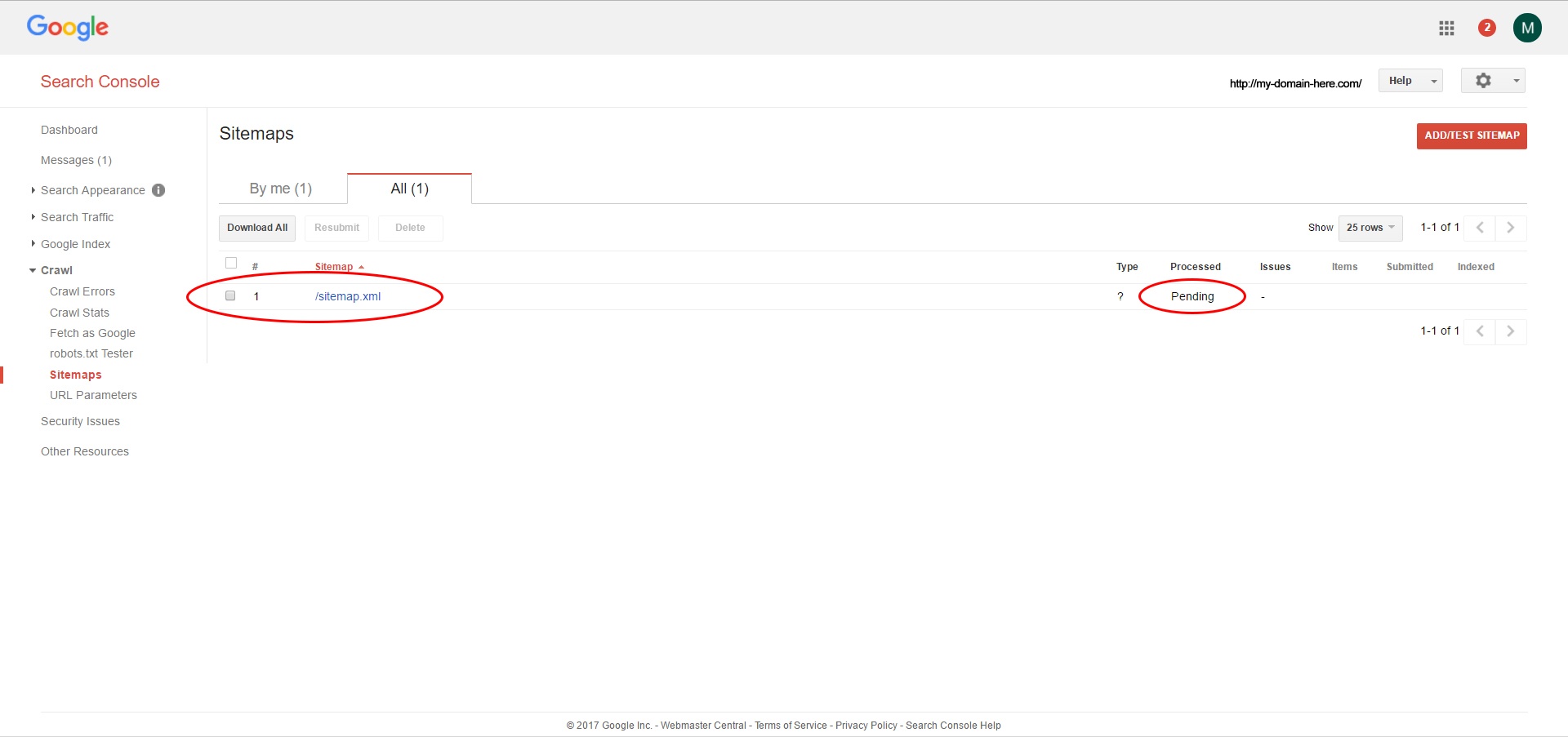Open Webmaster Central footer link

click(x=703, y=726)
